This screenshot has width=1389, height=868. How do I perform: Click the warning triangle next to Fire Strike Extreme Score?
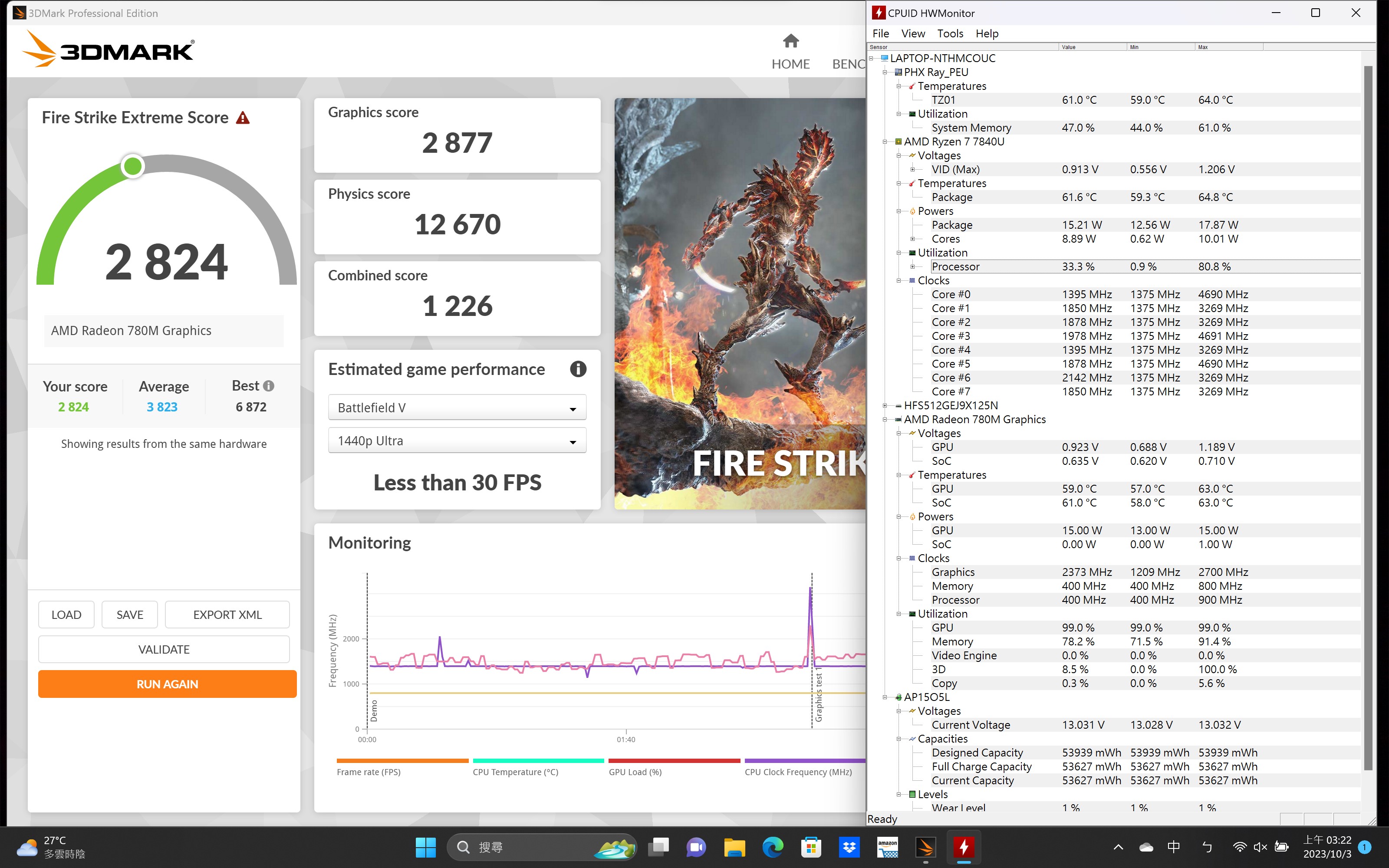[244, 117]
